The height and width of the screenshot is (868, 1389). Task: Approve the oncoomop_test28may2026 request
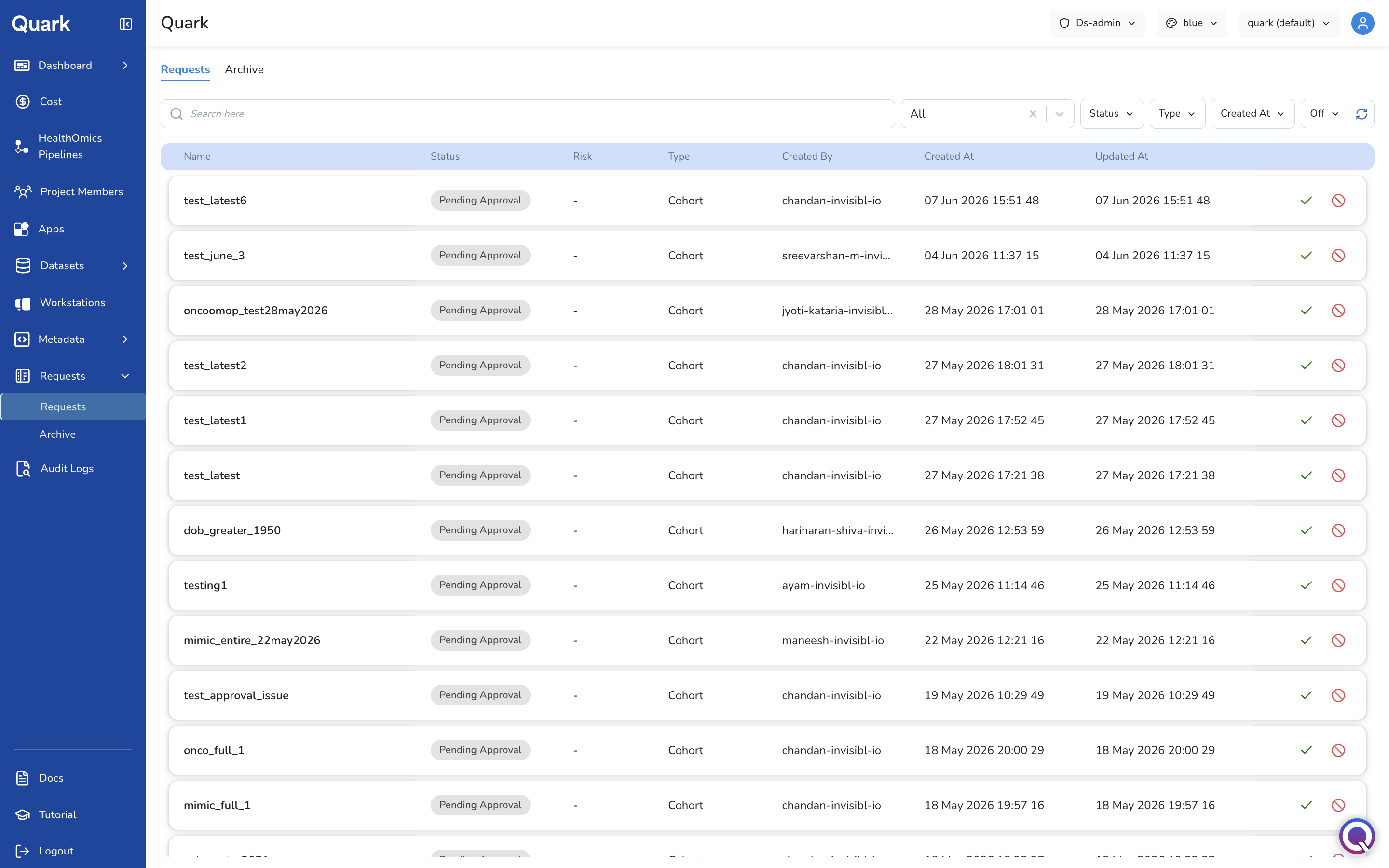click(1307, 311)
